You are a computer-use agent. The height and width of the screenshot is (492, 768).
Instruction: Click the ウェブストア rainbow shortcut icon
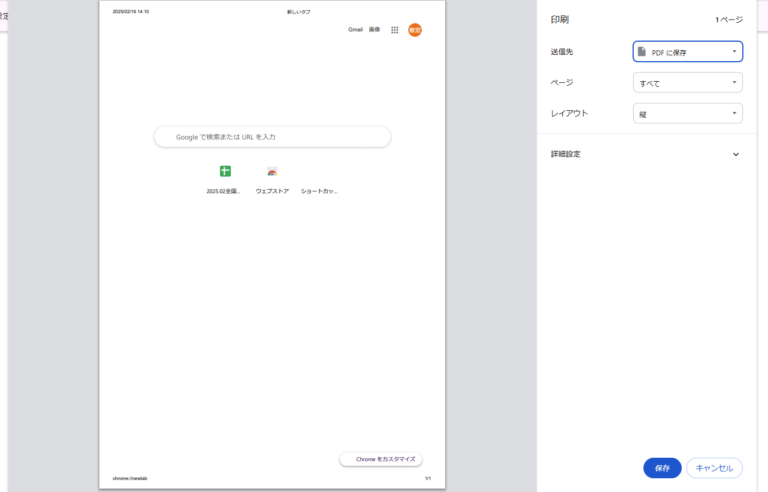pyautogui.click(x=272, y=171)
